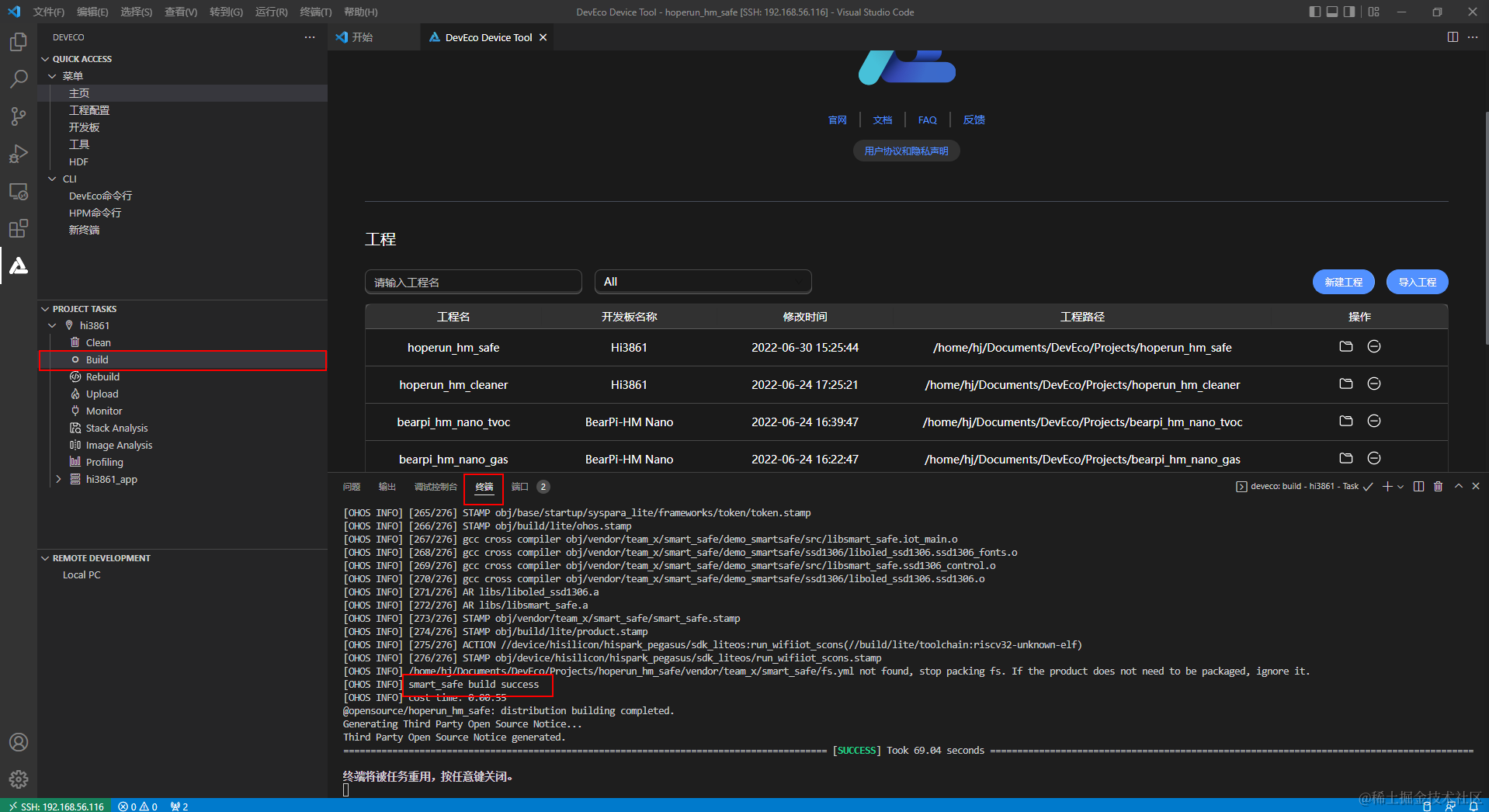Switch to the 输出 panel tab
The width and height of the screenshot is (1489, 812).
387,487
